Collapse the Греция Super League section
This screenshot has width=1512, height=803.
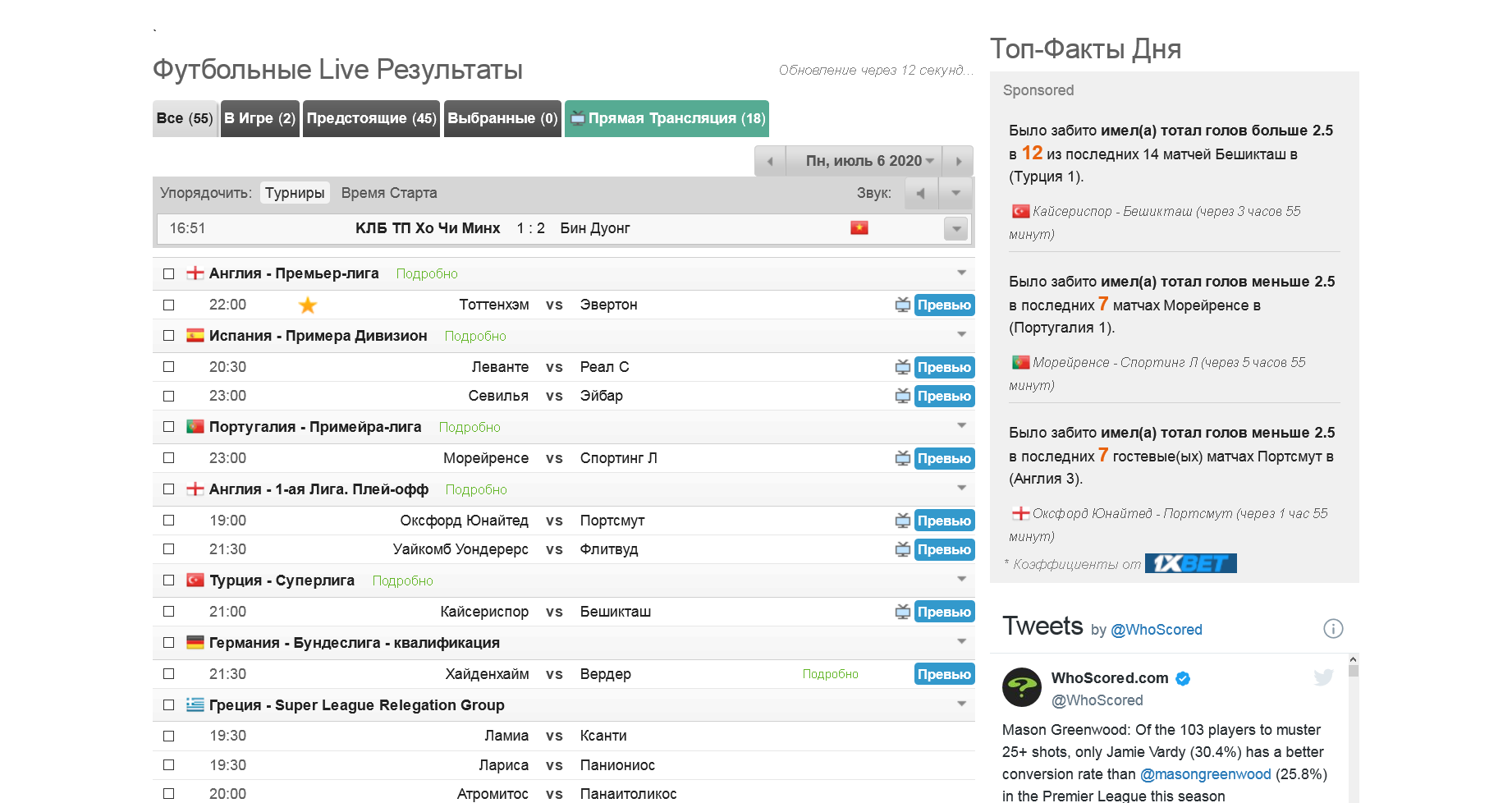(x=961, y=704)
